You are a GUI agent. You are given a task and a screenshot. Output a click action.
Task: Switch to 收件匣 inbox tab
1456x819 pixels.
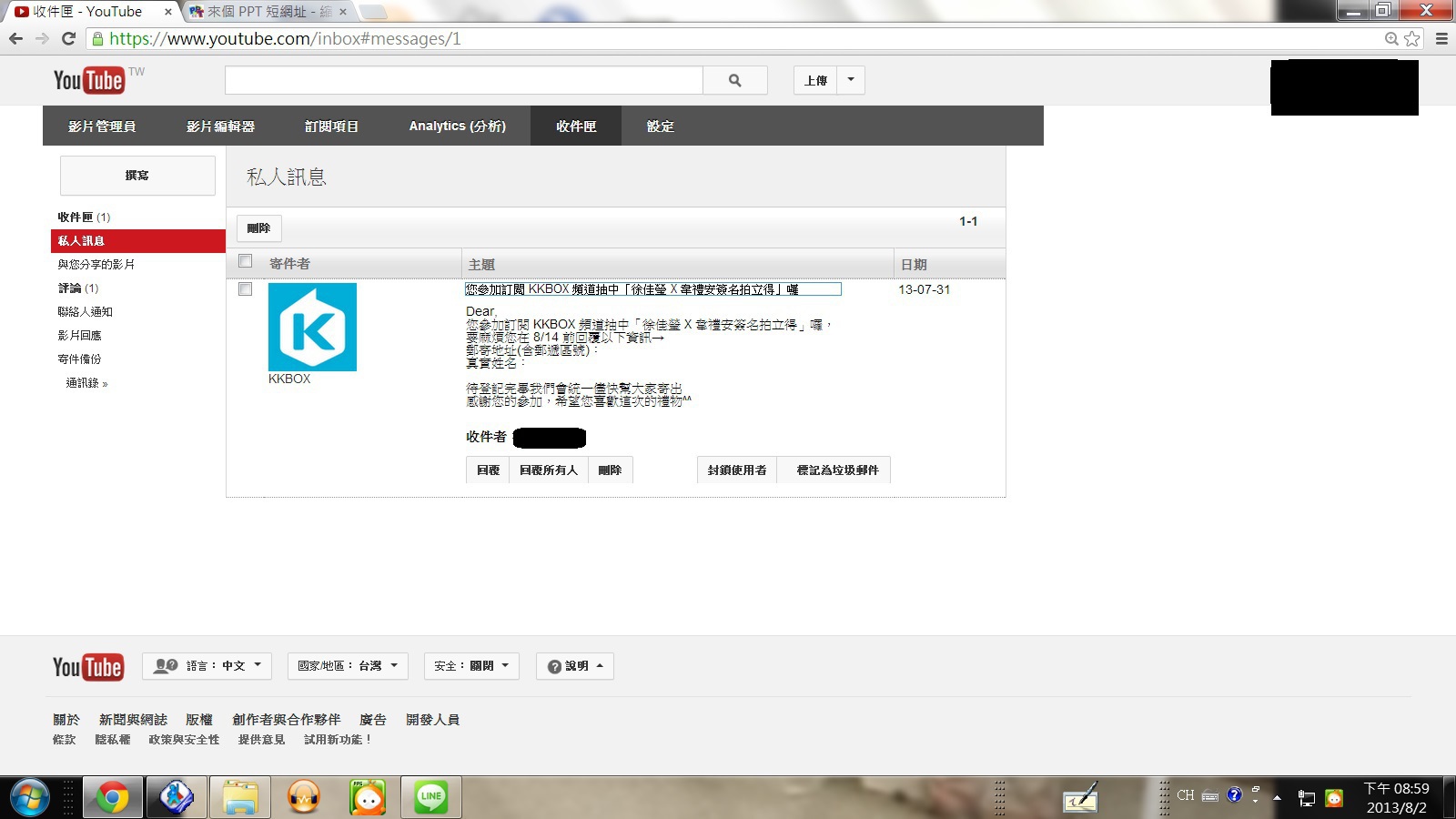[x=576, y=126]
